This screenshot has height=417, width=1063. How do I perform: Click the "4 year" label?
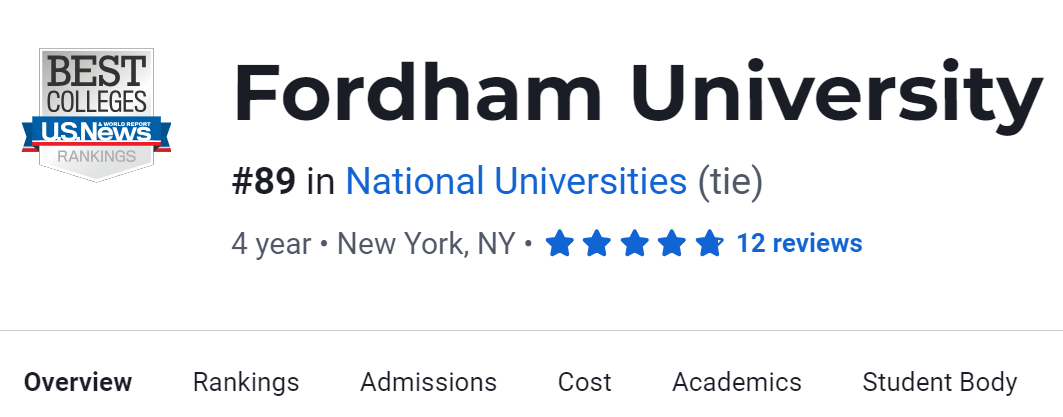coord(271,243)
